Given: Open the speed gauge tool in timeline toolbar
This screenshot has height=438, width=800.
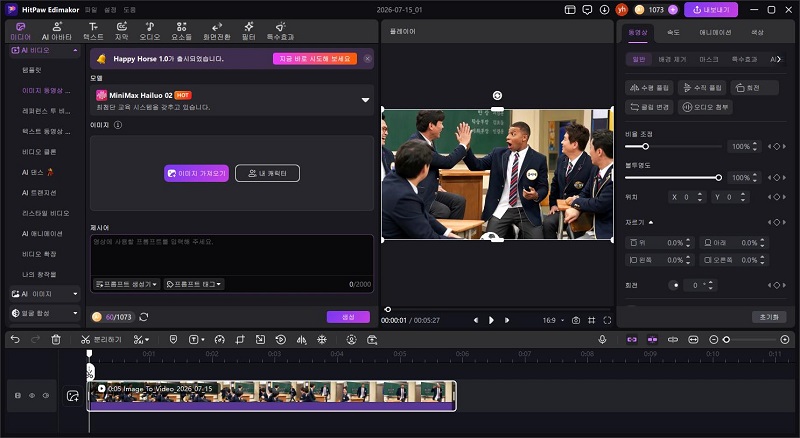Looking at the screenshot, I should (x=219, y=339).
